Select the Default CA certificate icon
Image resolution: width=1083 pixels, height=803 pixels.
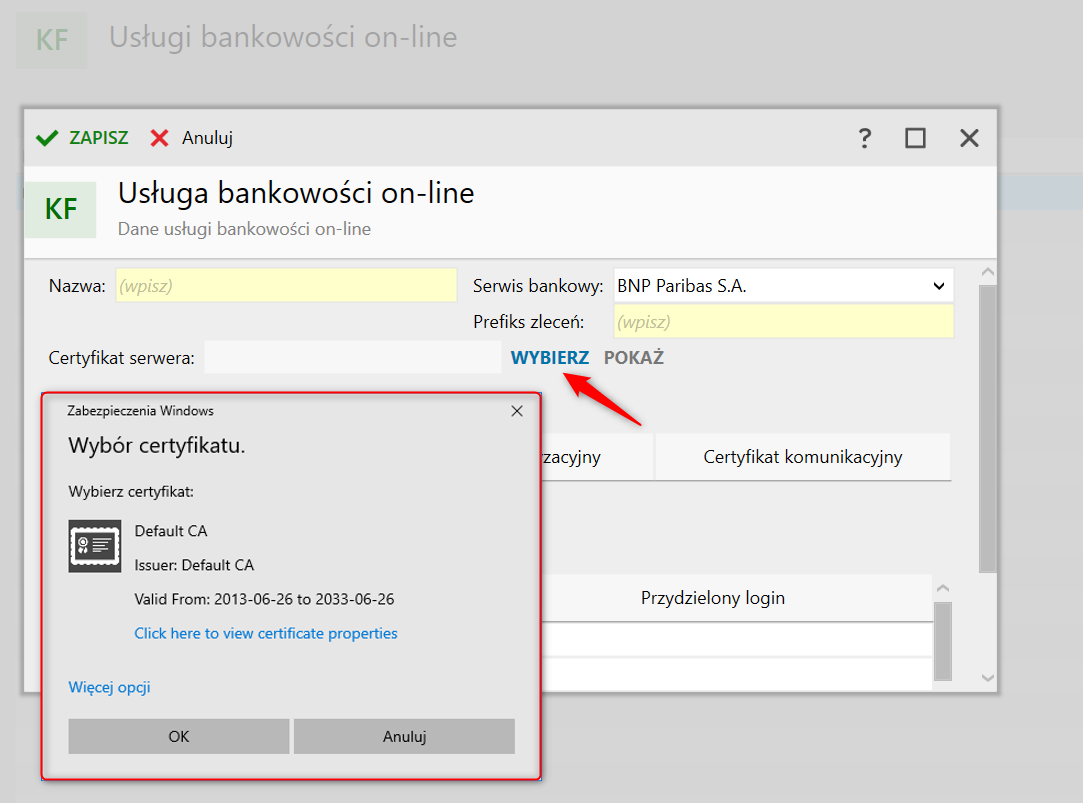click(95, 546)
